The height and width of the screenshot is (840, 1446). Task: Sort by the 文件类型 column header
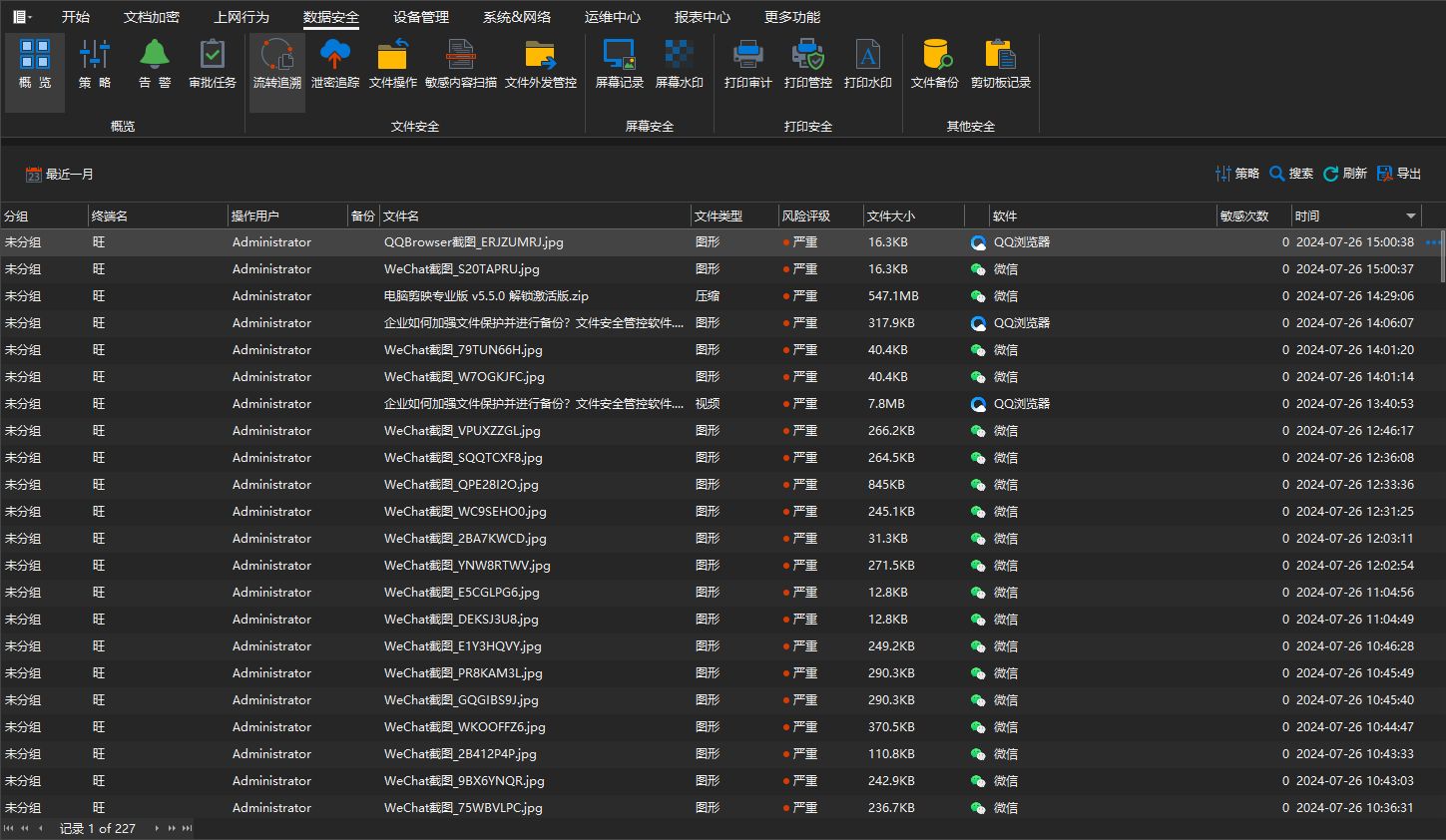[x=734, y=215]
